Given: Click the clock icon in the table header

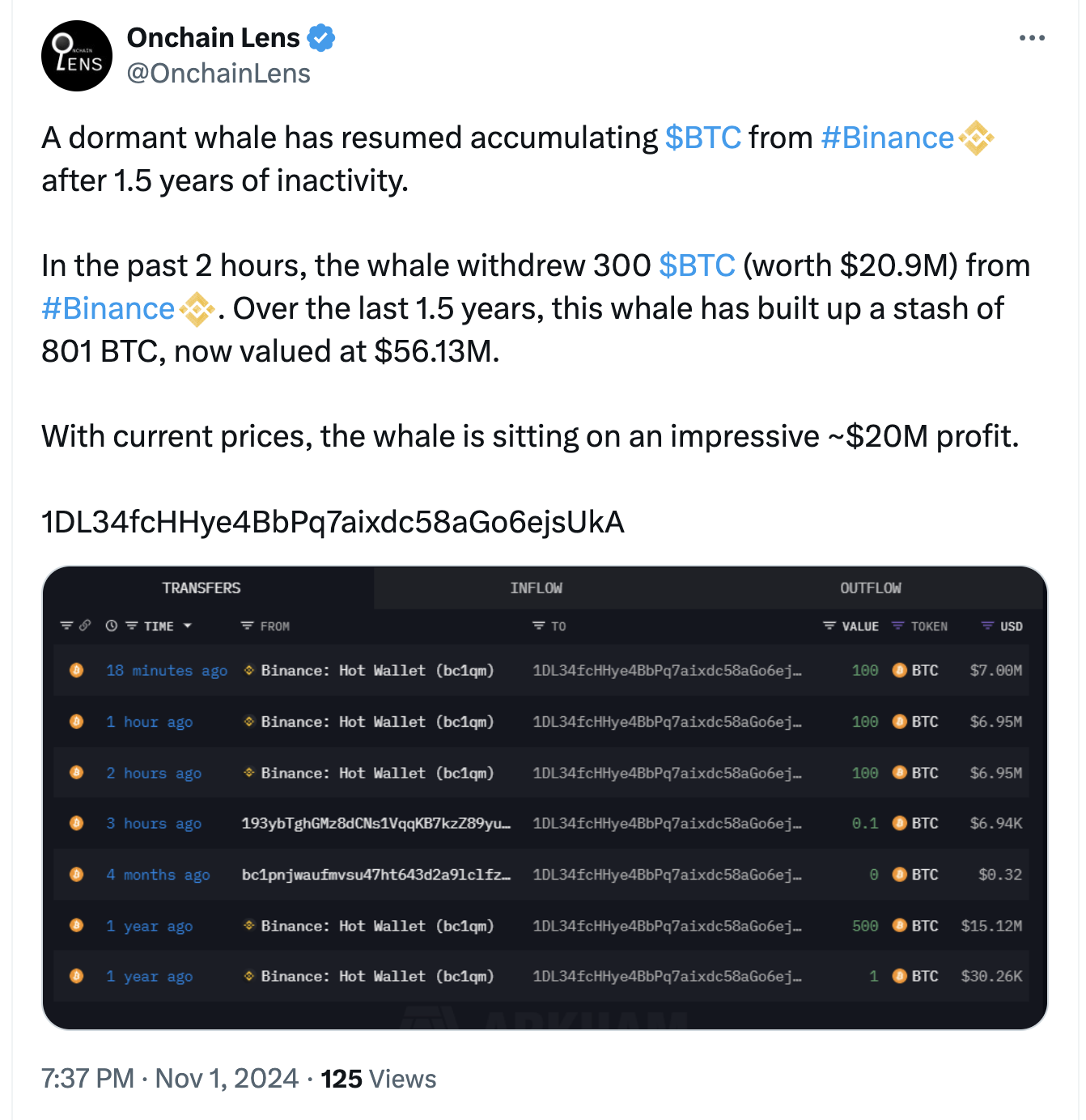Looking at the screenshot, I should pos(110,625).
